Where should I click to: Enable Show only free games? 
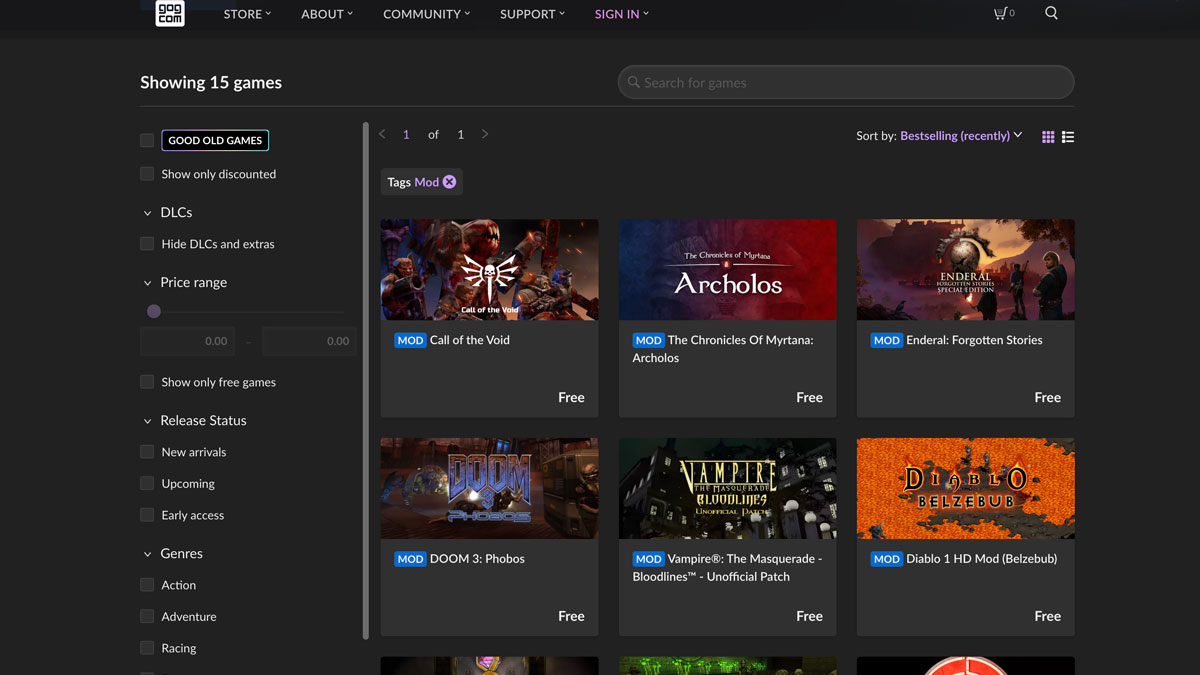[146, 381]
